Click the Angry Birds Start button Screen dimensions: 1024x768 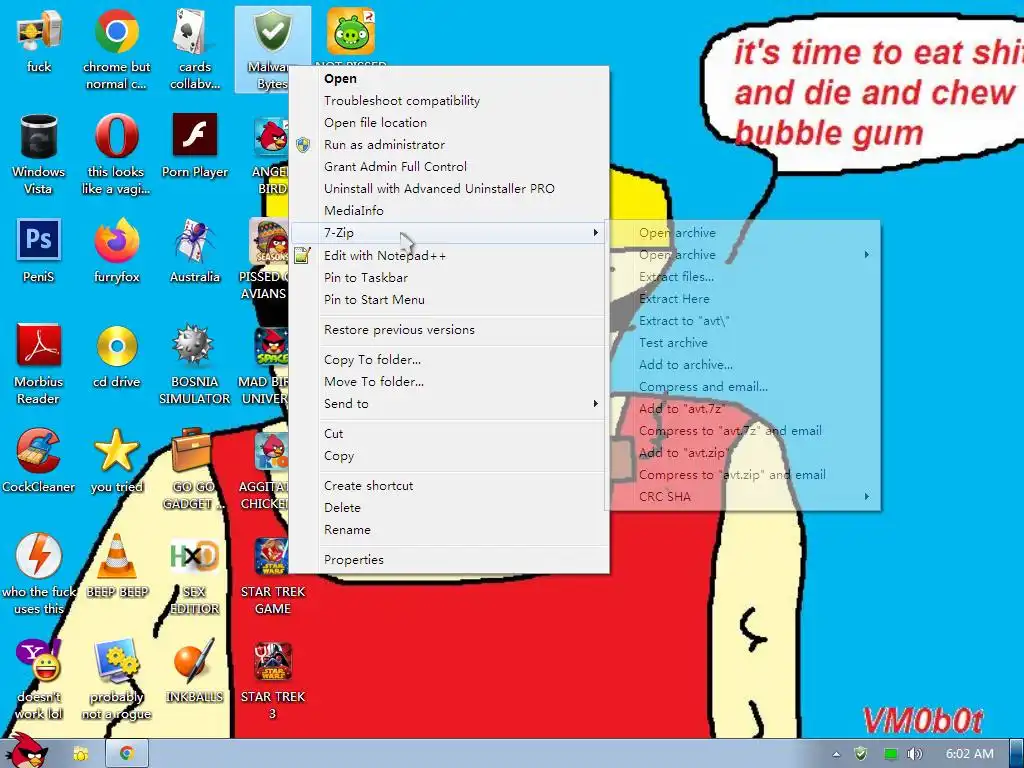27,752
